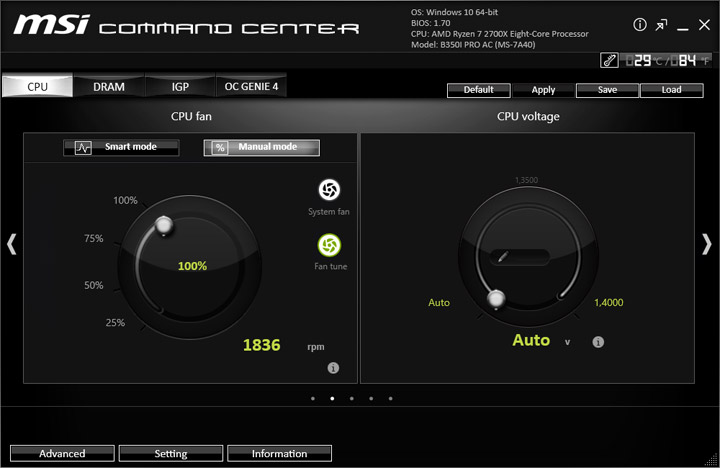Open the Setting panel
Viewport: 720px width, 468px height.
pyautogui.click(x=171, y=453)
